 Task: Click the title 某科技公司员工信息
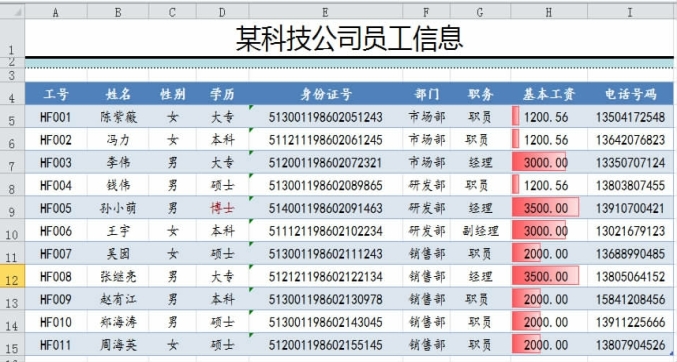tap(349, 38)
